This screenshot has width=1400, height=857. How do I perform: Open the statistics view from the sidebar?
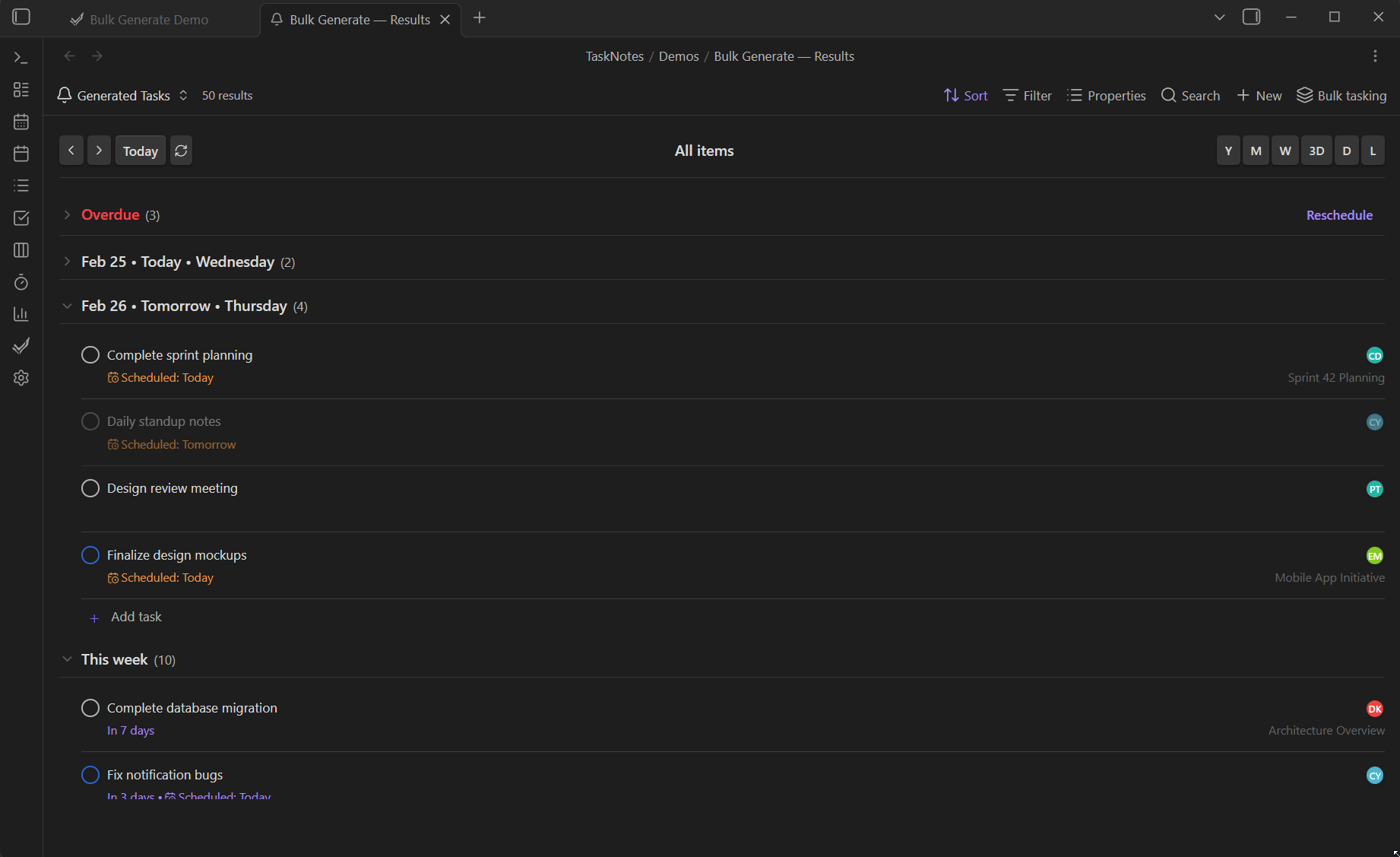pyautogui.click(x=21, y=313)
